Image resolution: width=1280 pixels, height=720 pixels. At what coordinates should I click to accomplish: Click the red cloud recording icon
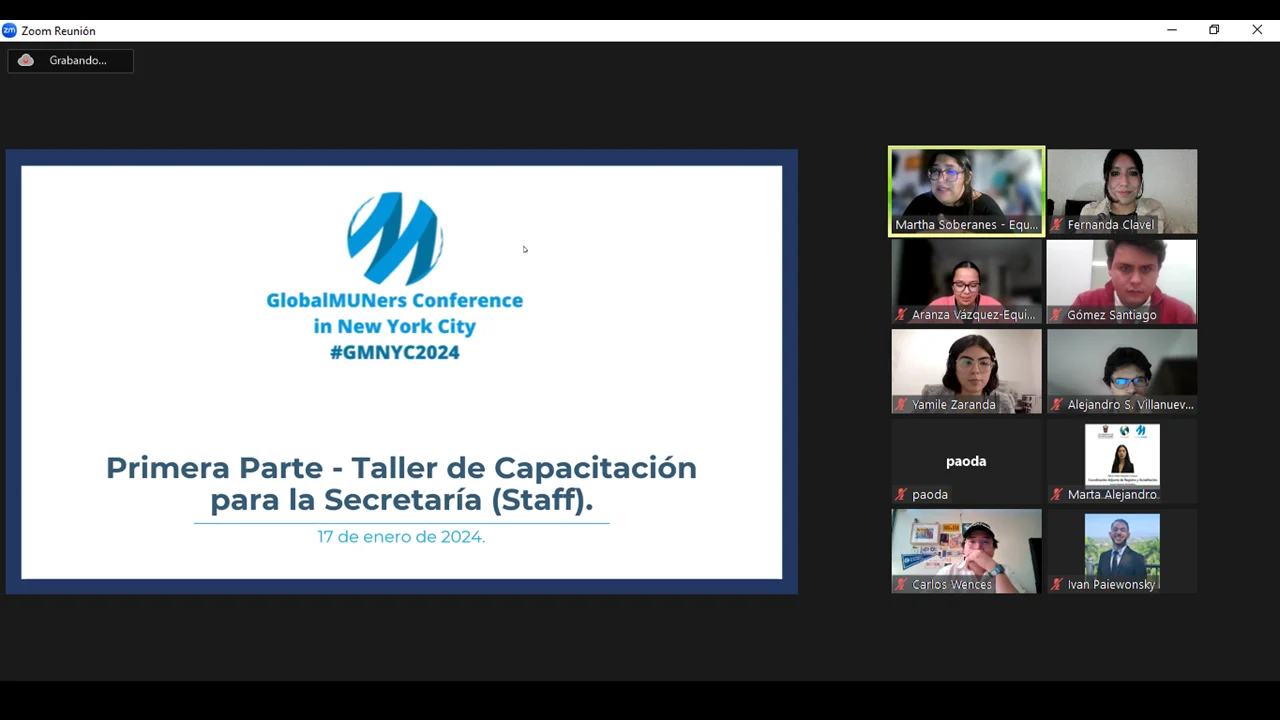pos(26,61)
